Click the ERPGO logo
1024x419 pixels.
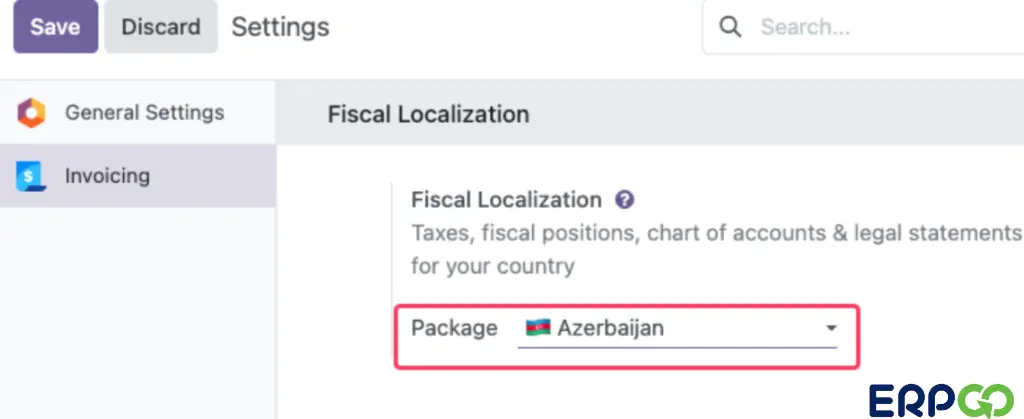pyautogui.click(x=941, y=401)
